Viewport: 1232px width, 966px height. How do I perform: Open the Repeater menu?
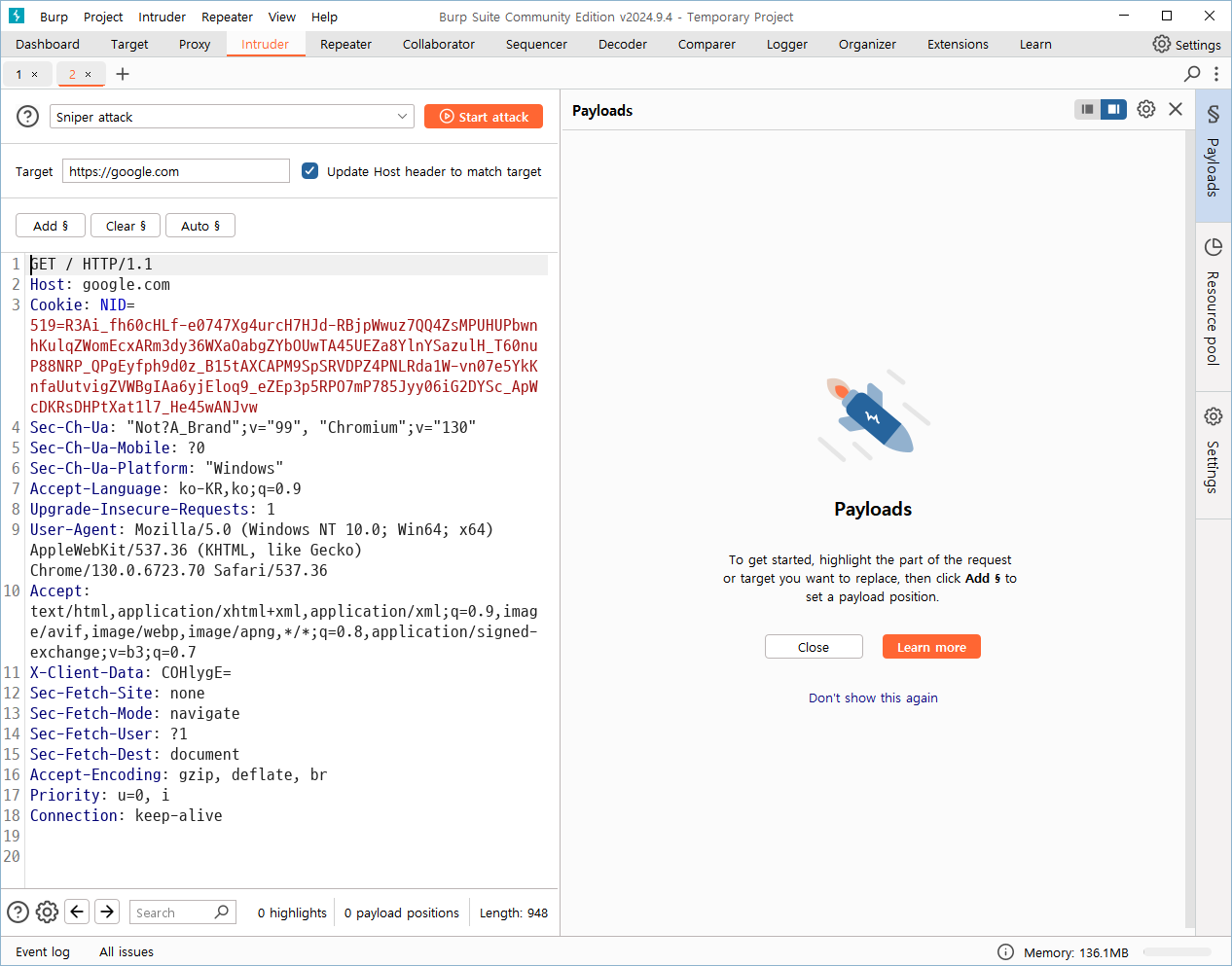[x=227, y=17]
